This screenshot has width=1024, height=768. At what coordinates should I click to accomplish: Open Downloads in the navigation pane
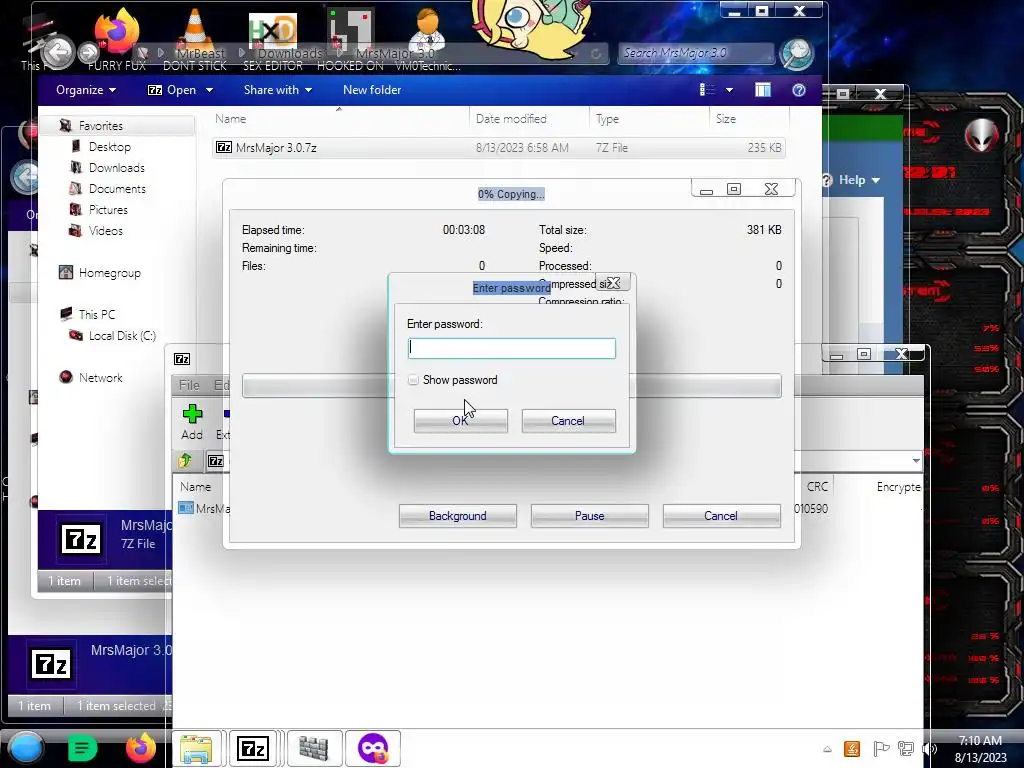116,168
